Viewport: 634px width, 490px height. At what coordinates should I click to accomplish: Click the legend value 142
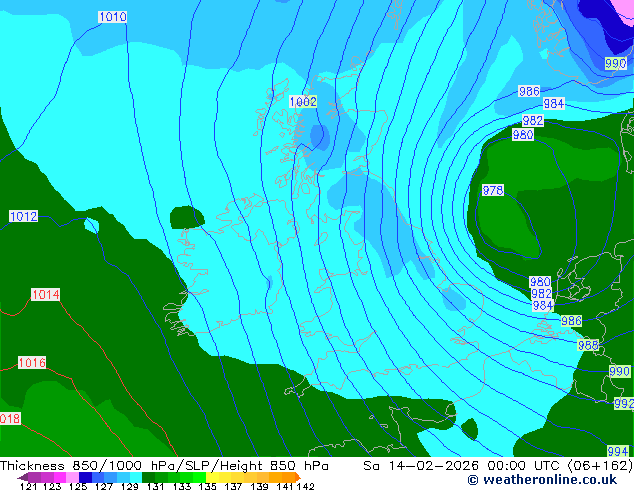[x=306, y=486]
